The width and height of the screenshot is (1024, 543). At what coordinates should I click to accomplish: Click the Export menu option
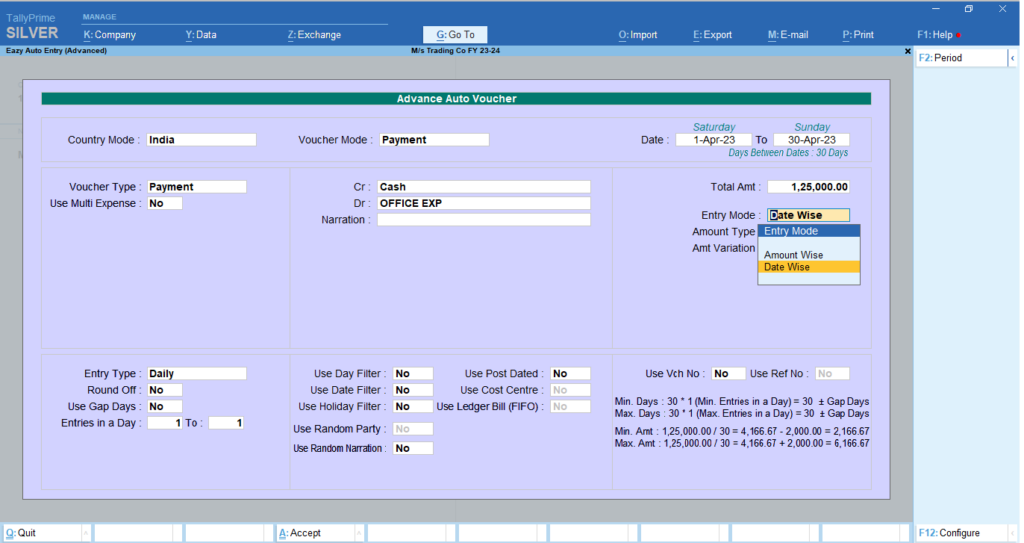(x=713, y=35)
